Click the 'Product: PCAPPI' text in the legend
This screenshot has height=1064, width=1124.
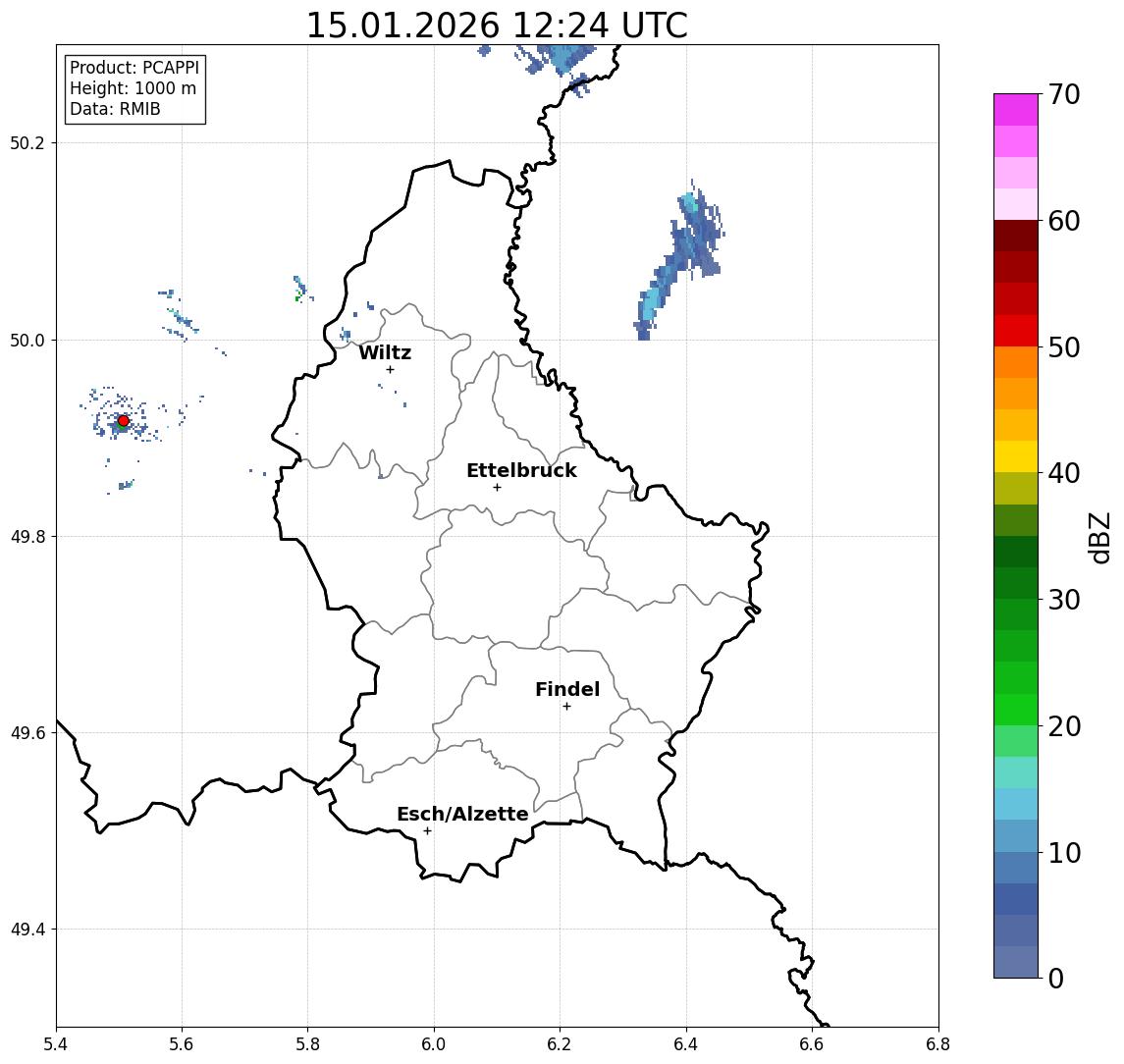point(134,68)
